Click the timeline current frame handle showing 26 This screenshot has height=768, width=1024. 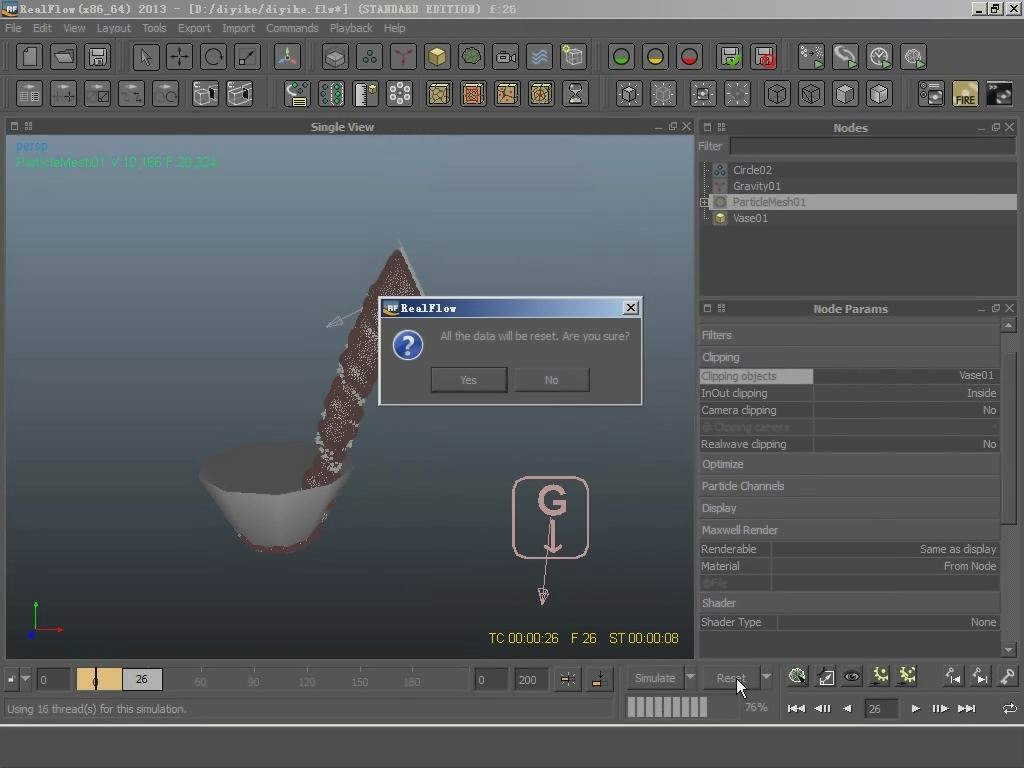142,679
